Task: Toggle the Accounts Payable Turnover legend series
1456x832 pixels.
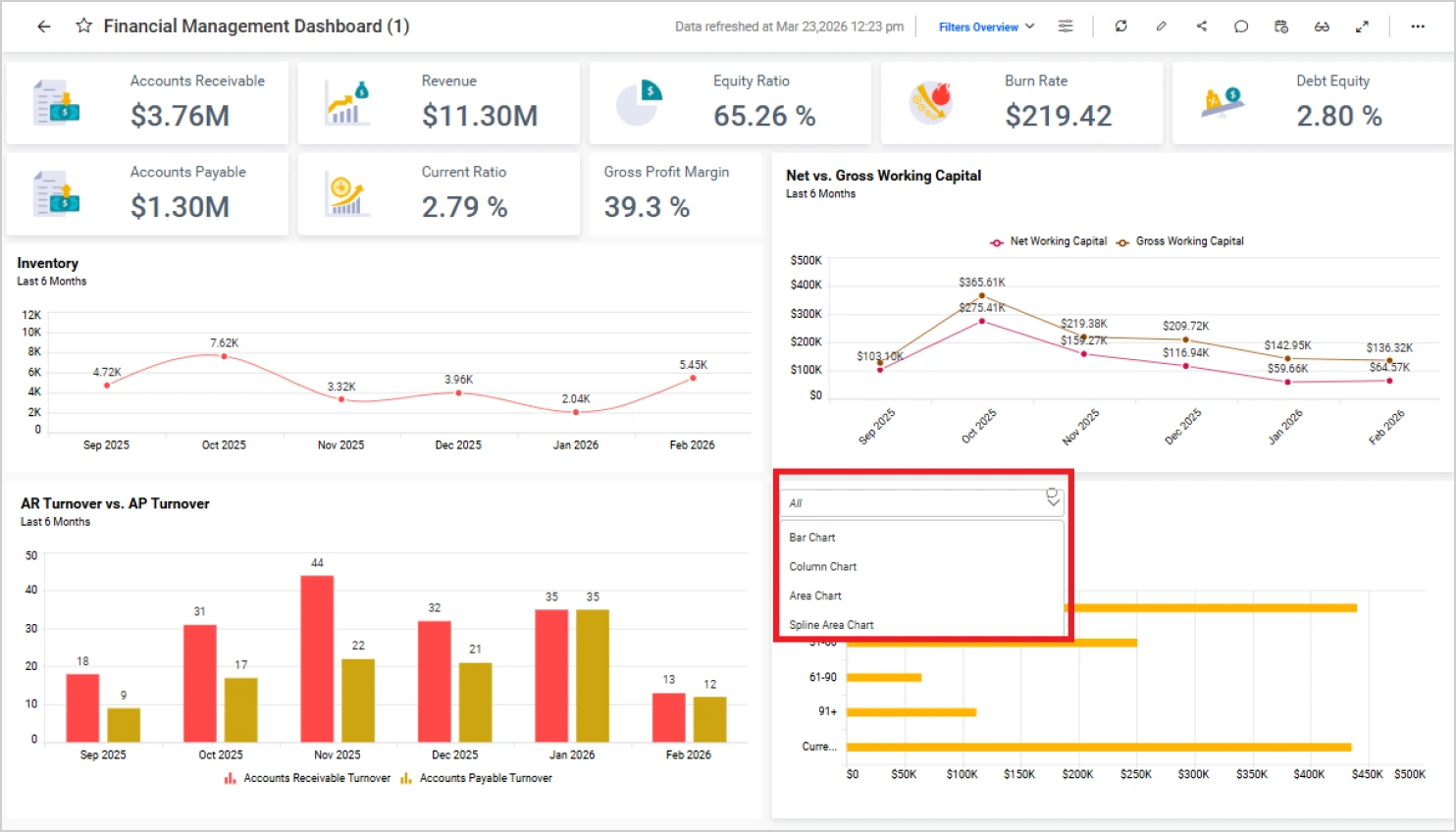Action: [x=476, y=778]
